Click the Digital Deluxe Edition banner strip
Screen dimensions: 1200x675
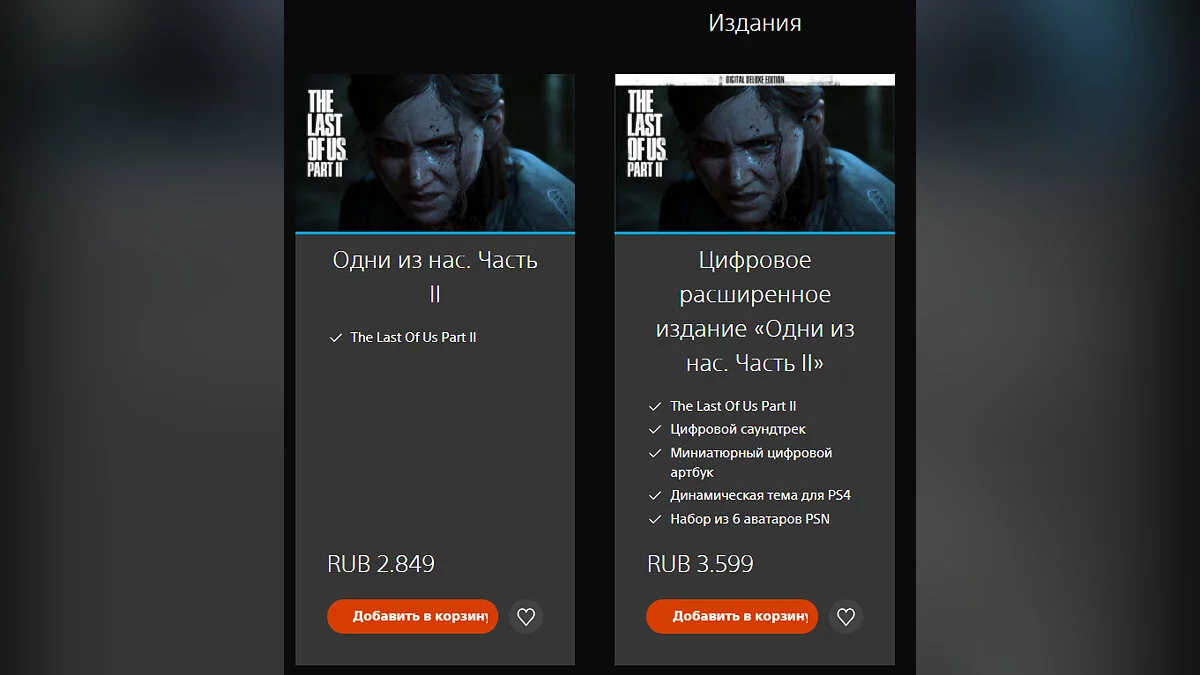tap(755, 79)
